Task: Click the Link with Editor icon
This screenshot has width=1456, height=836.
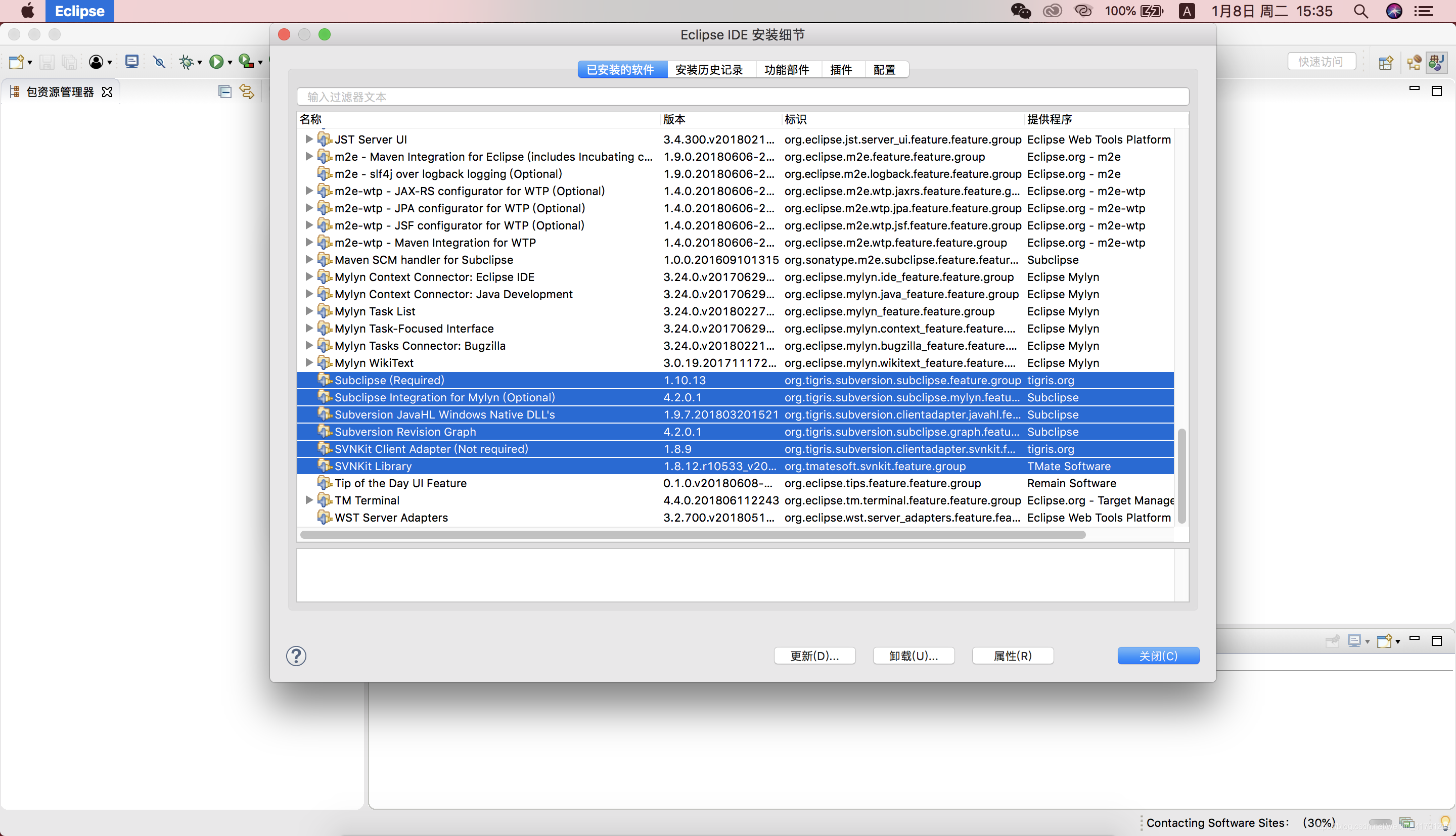Action: pyautogui.click(x=247, y=91)
